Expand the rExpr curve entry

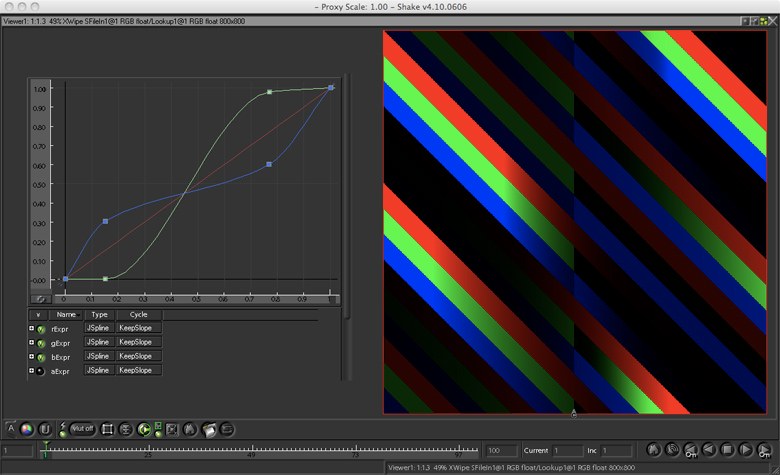coord(32,328)
